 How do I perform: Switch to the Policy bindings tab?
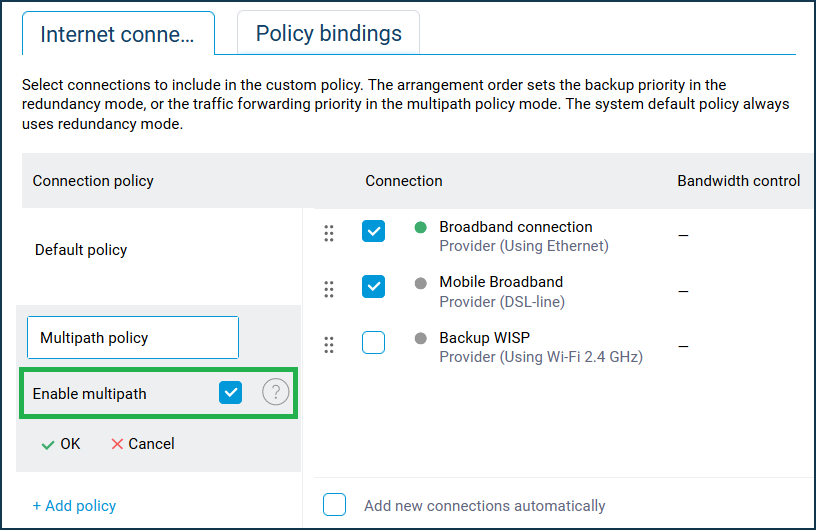point(328,33)
